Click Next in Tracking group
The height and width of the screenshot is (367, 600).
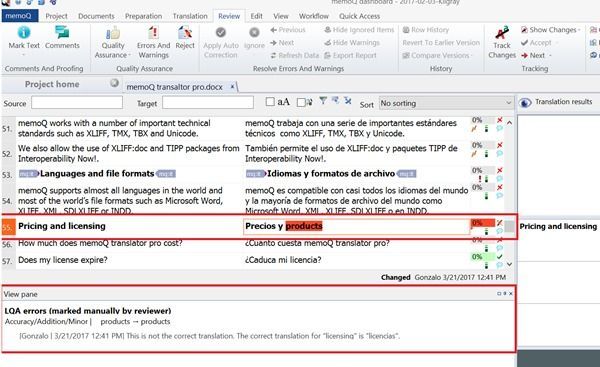coord(536,55)
